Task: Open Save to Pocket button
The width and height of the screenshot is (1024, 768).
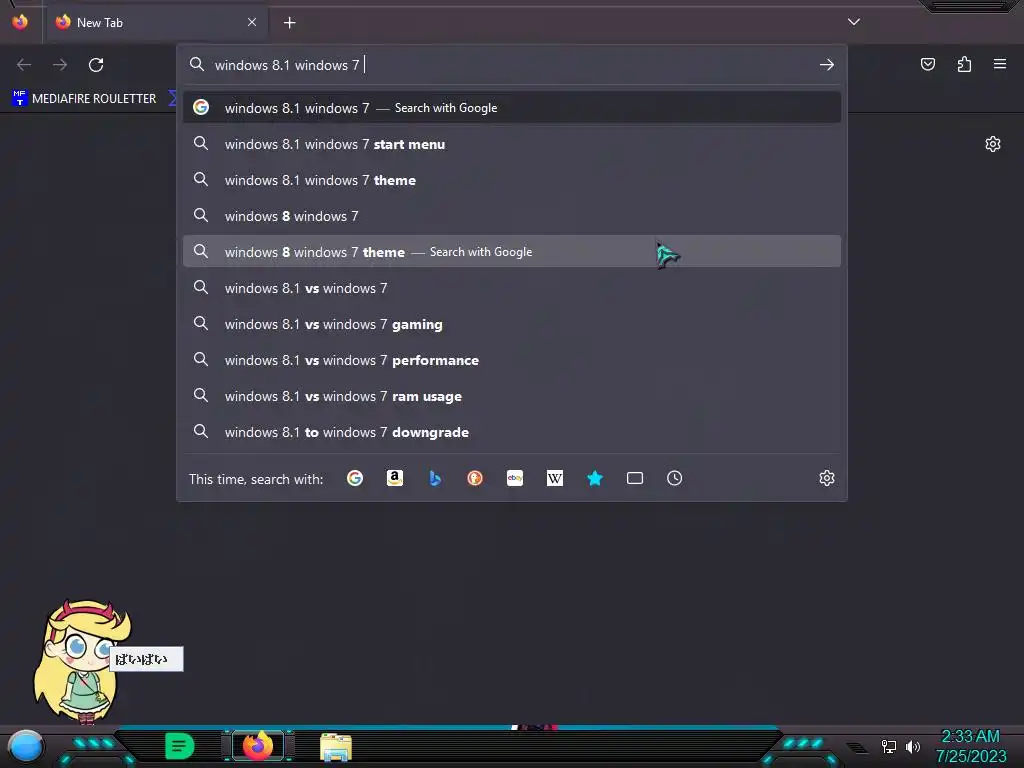Action: tap(928, 64)
